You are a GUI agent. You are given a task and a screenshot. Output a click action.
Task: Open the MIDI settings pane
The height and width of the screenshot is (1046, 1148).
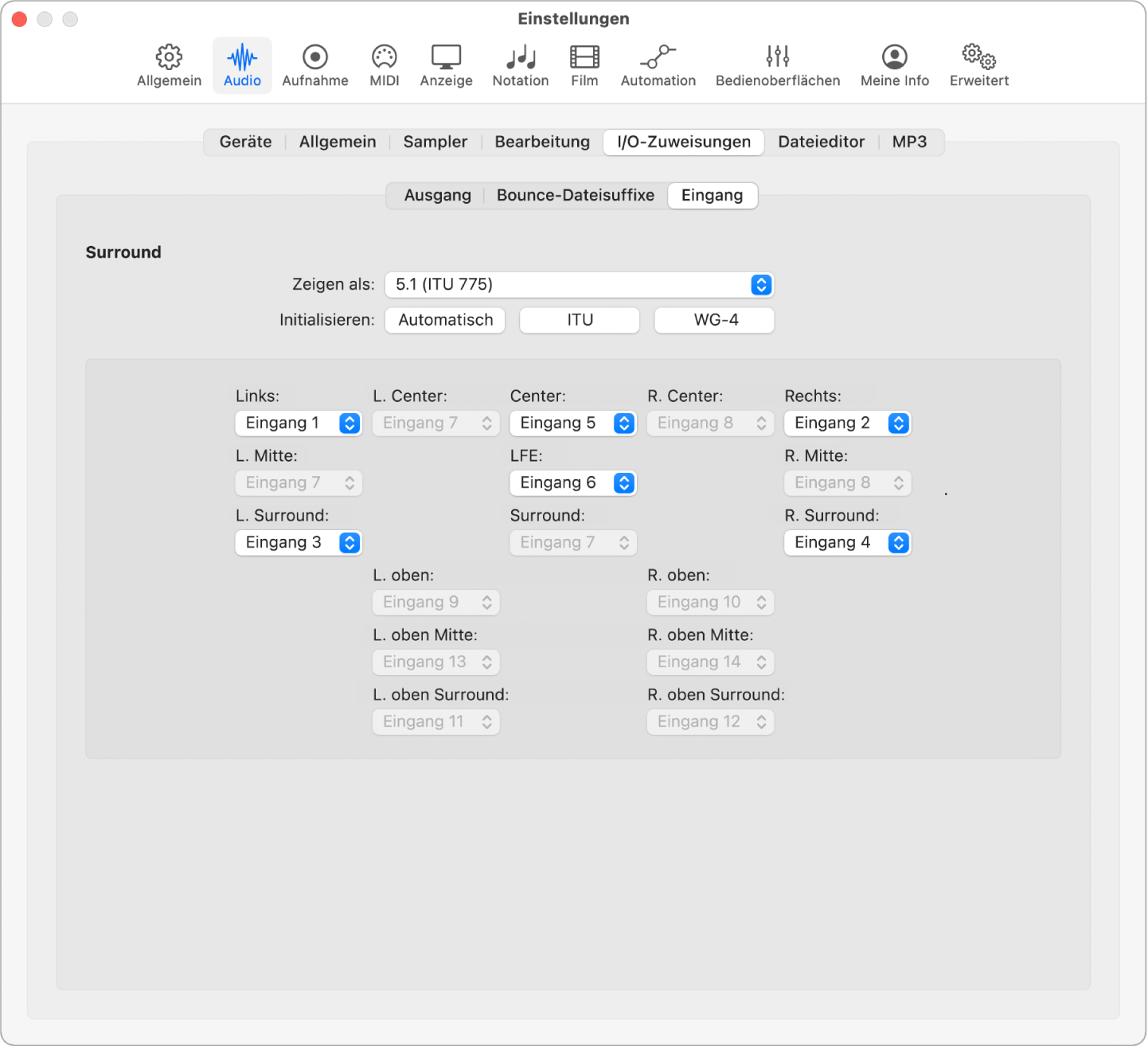[385, 65]
